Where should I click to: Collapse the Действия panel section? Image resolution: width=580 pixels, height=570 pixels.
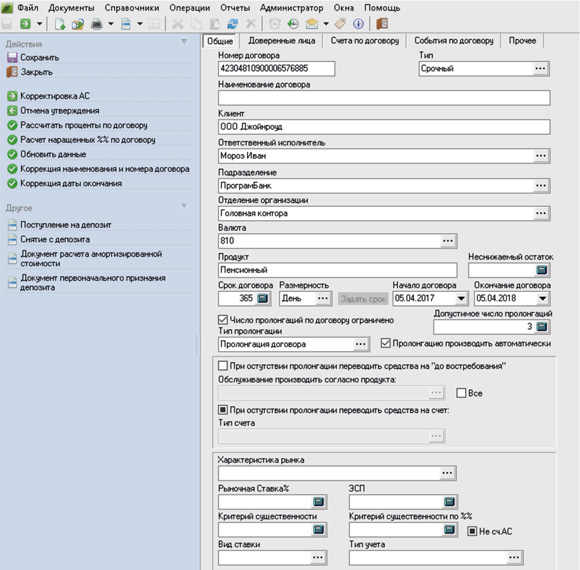point(184,42)
